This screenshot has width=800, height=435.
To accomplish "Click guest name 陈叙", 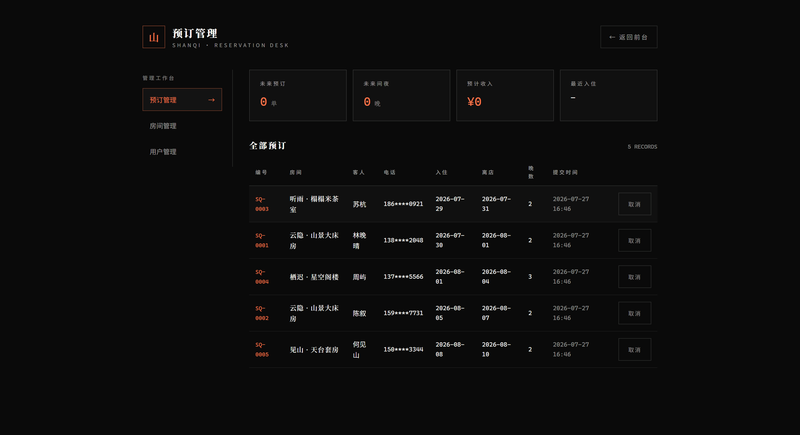I will [x=359, y=313].
